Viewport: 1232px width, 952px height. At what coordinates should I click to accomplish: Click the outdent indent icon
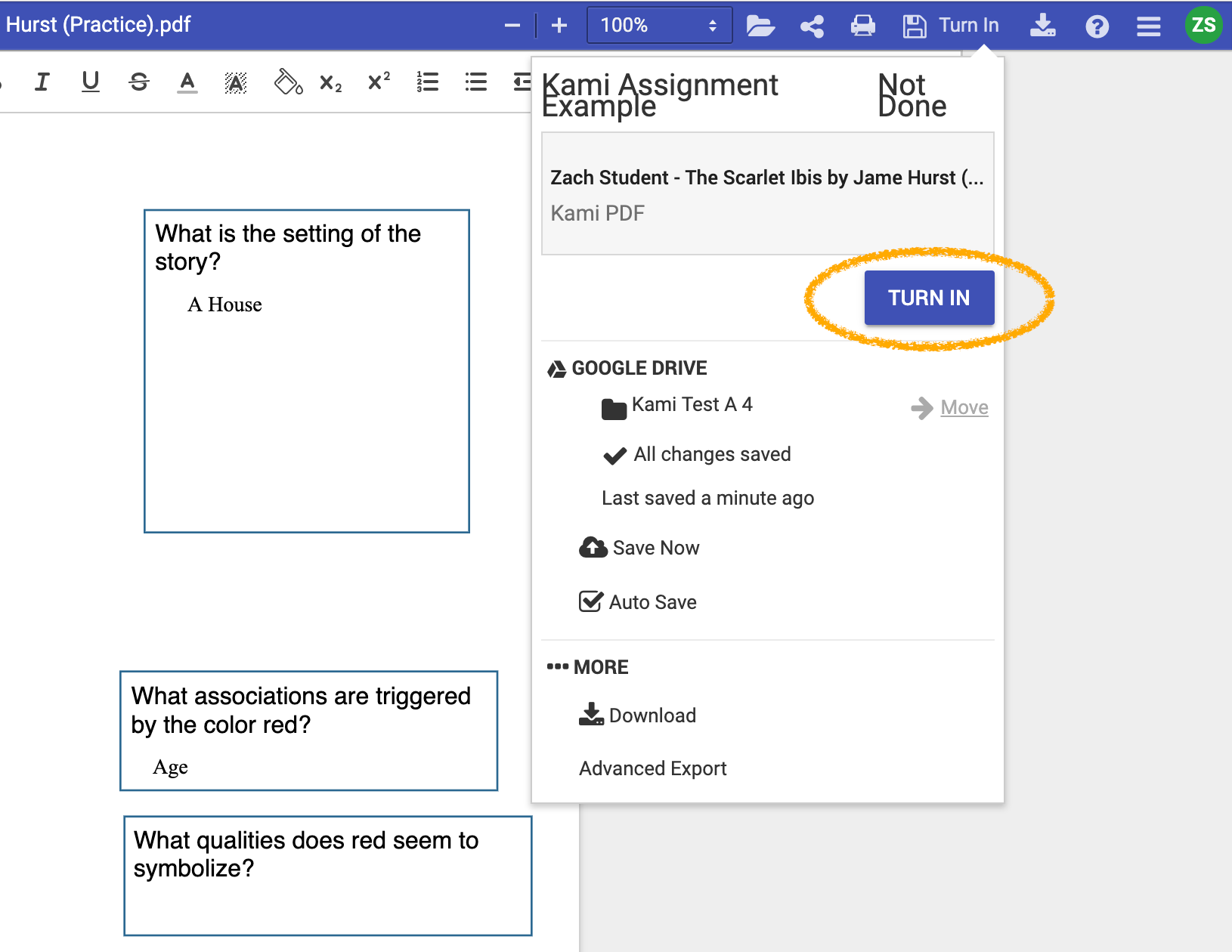tap(522, 82)
